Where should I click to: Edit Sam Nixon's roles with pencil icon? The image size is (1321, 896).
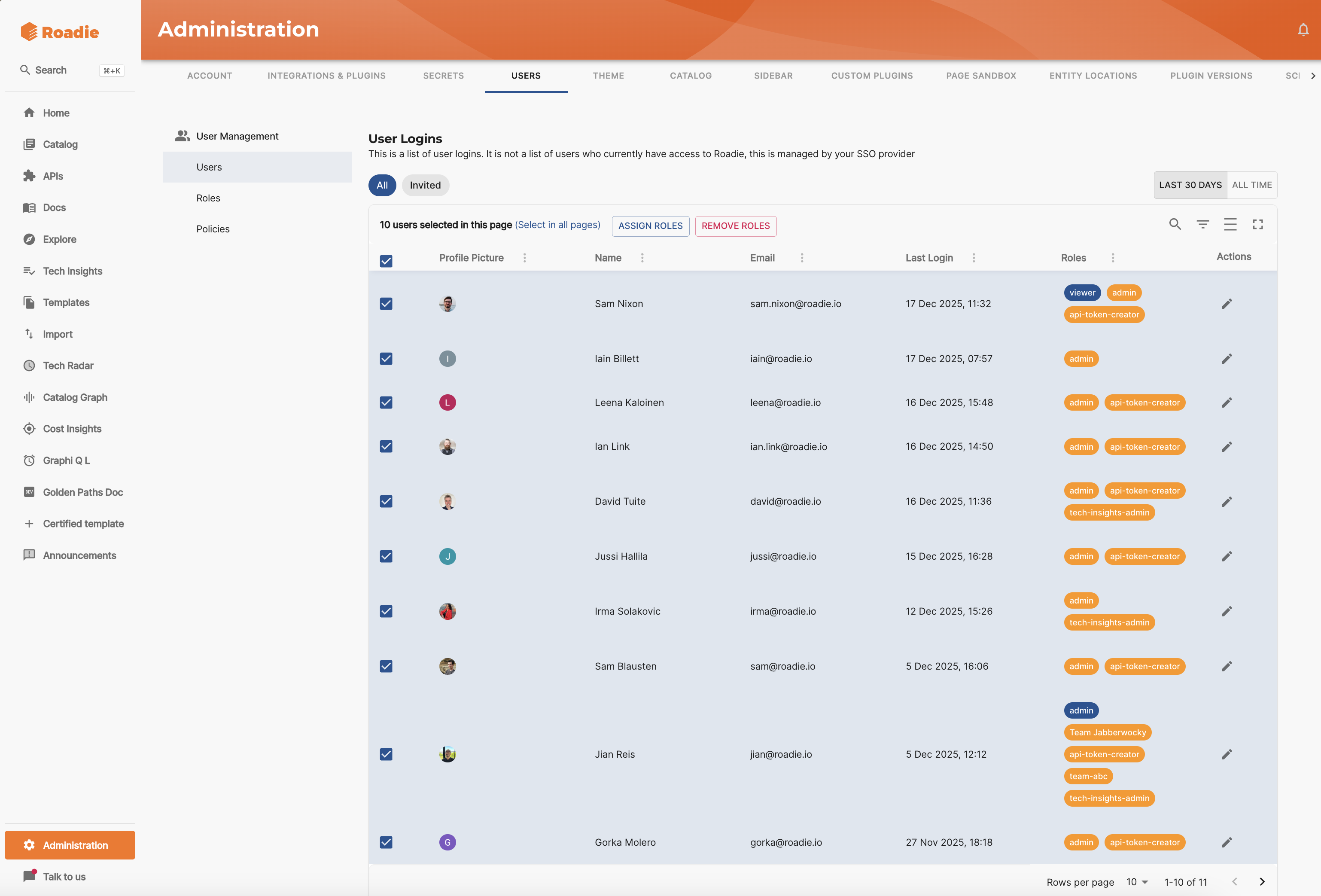[x=1226, y=304]
